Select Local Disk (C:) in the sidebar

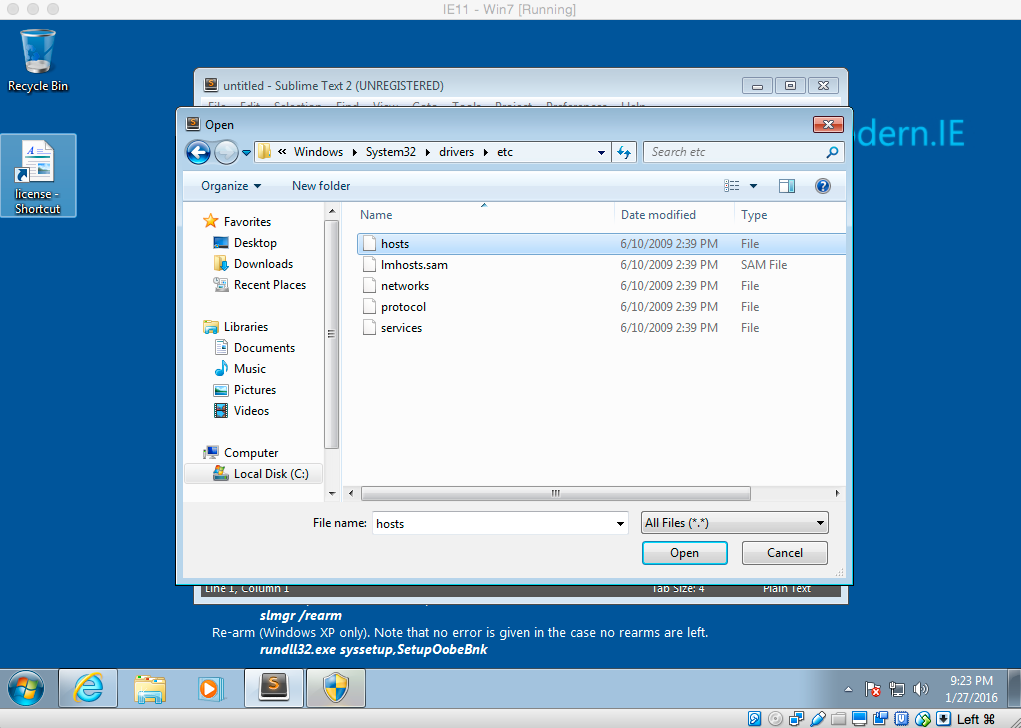[x=254, y=473]
